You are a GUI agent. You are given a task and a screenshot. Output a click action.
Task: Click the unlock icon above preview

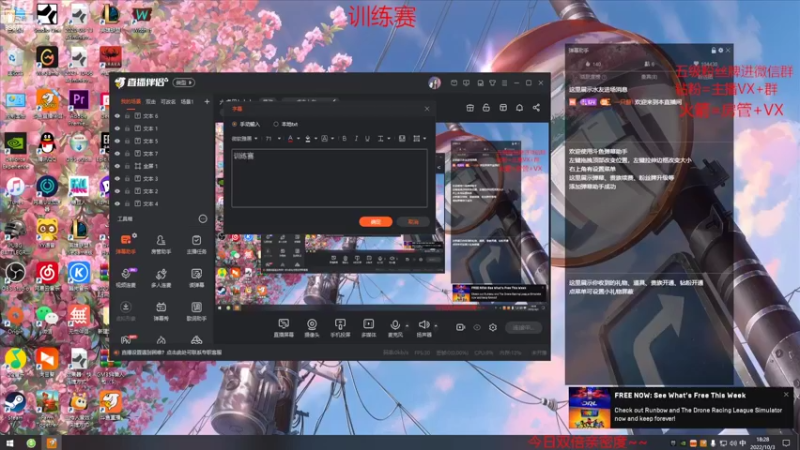(x=486, y=108)
